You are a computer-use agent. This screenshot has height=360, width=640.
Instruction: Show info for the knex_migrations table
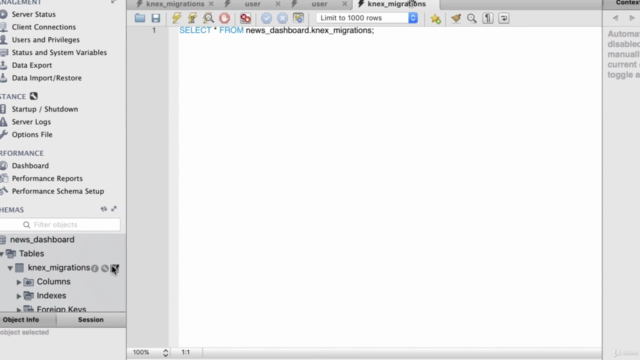pyautogui.click(x=95, y=268)
